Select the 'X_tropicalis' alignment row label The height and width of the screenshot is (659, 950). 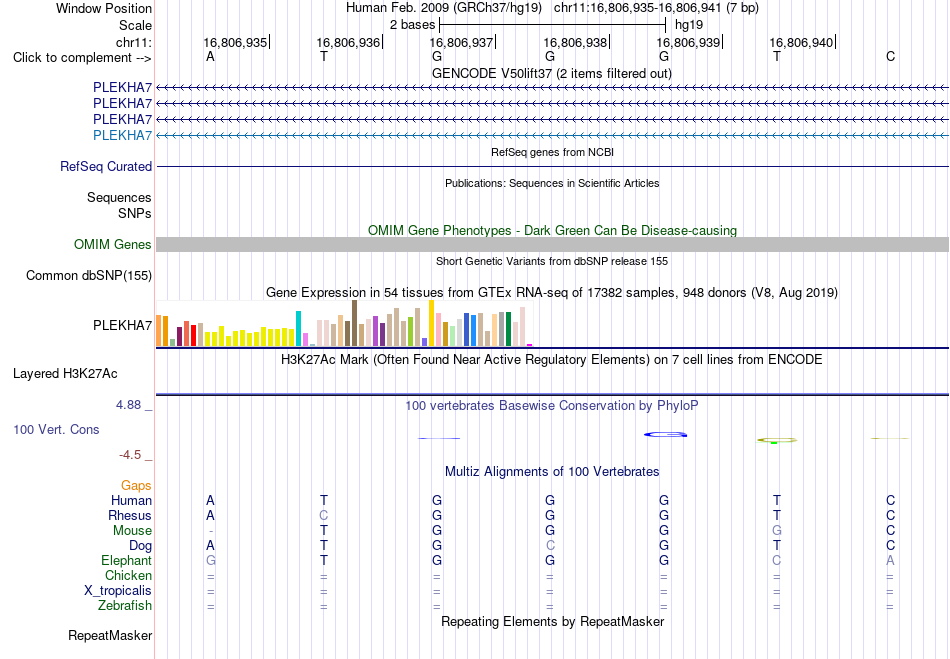118,591
